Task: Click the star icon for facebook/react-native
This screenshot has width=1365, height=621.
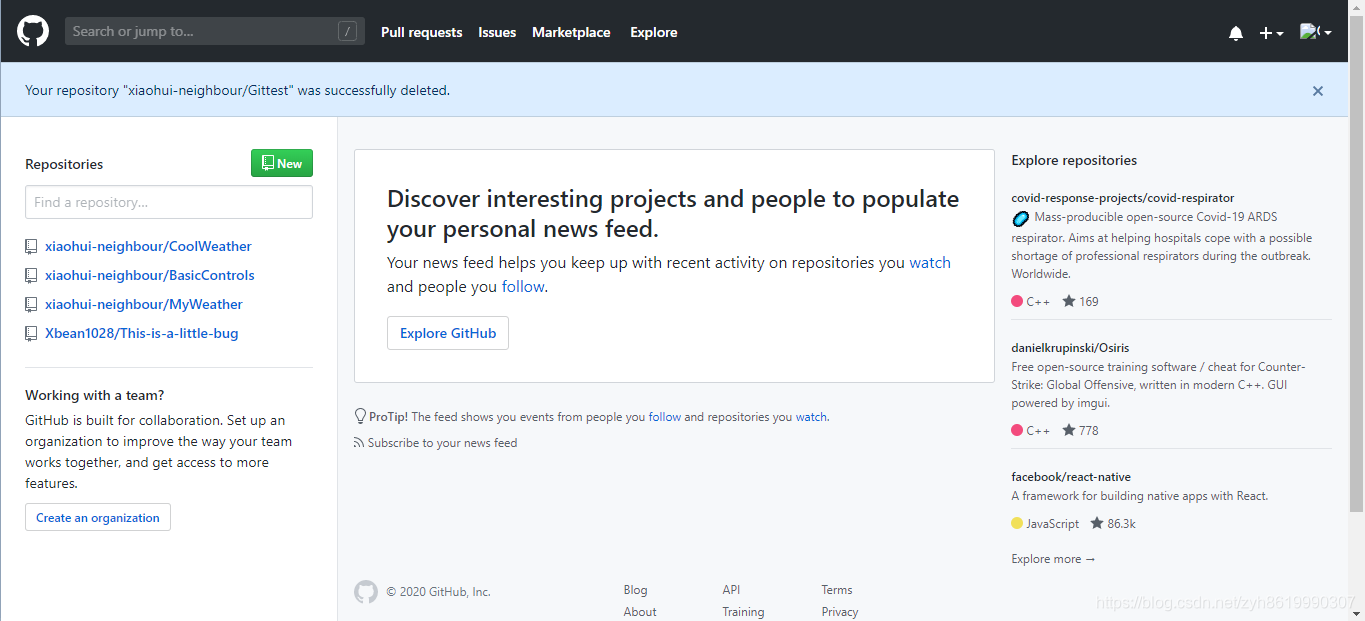Action: click(x=1097, y=523)
